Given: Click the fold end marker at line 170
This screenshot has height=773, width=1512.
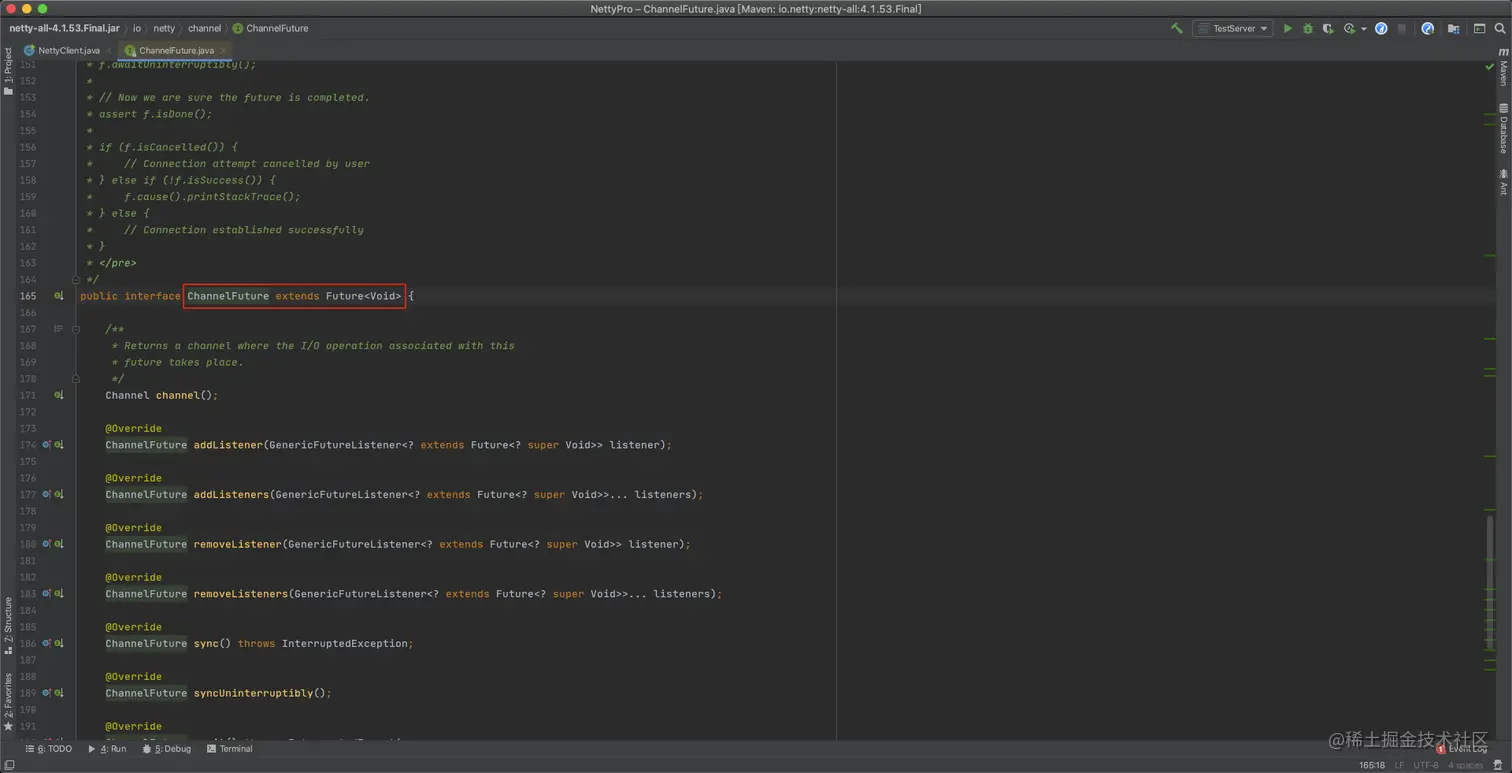Looking at the screenshot, I should tap(76, 379).
